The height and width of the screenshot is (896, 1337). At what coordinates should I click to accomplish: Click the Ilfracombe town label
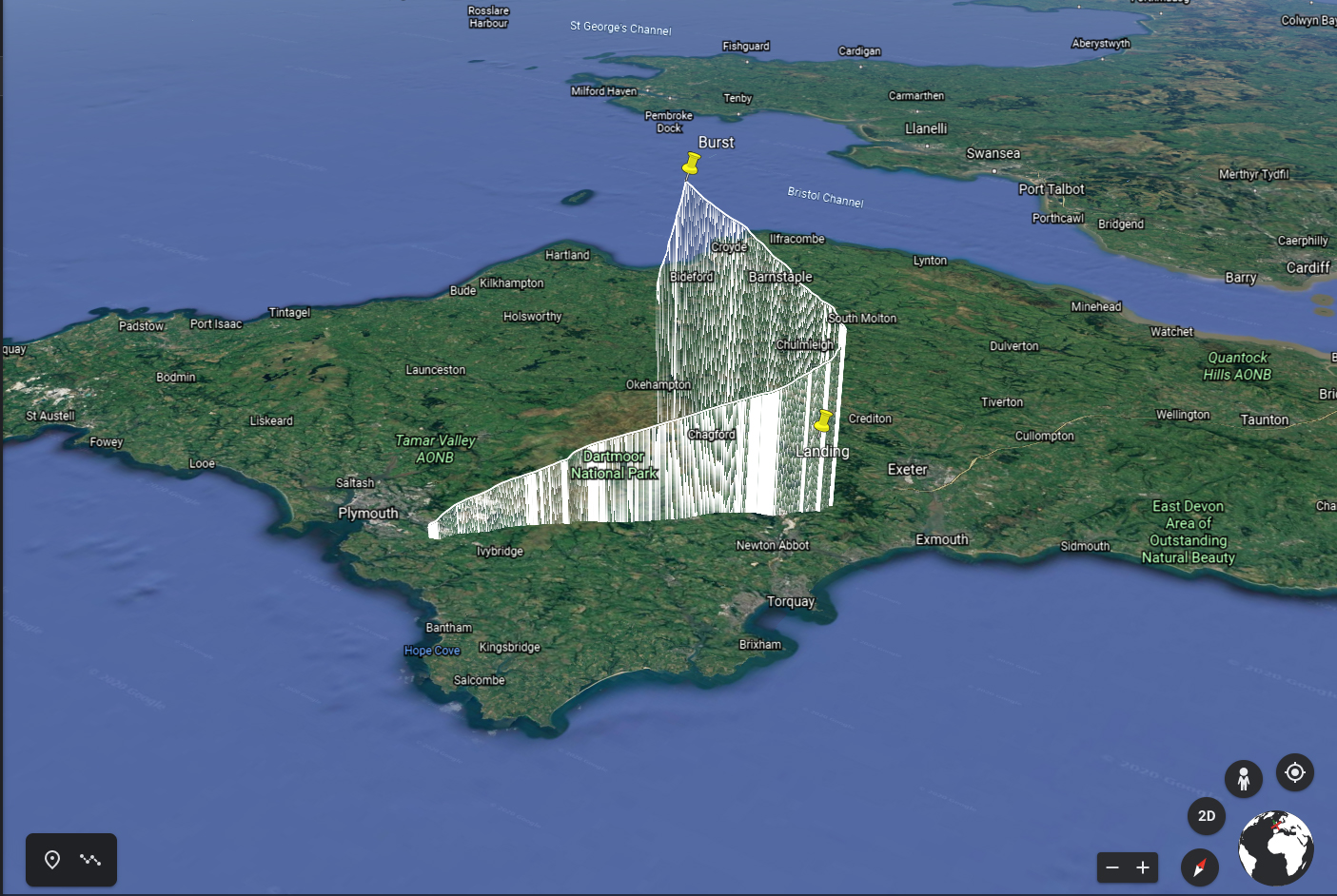tap(796, 239)
